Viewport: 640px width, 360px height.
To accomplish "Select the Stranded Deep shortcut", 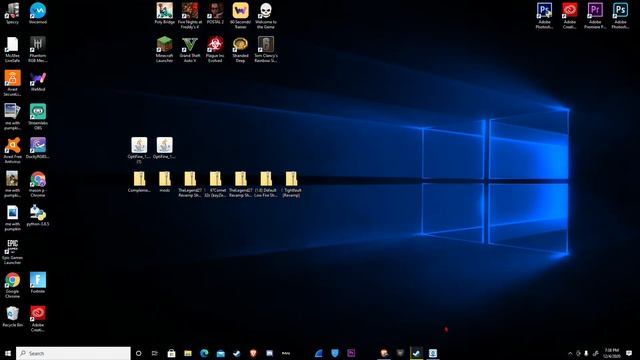I will tap(240, 49).
